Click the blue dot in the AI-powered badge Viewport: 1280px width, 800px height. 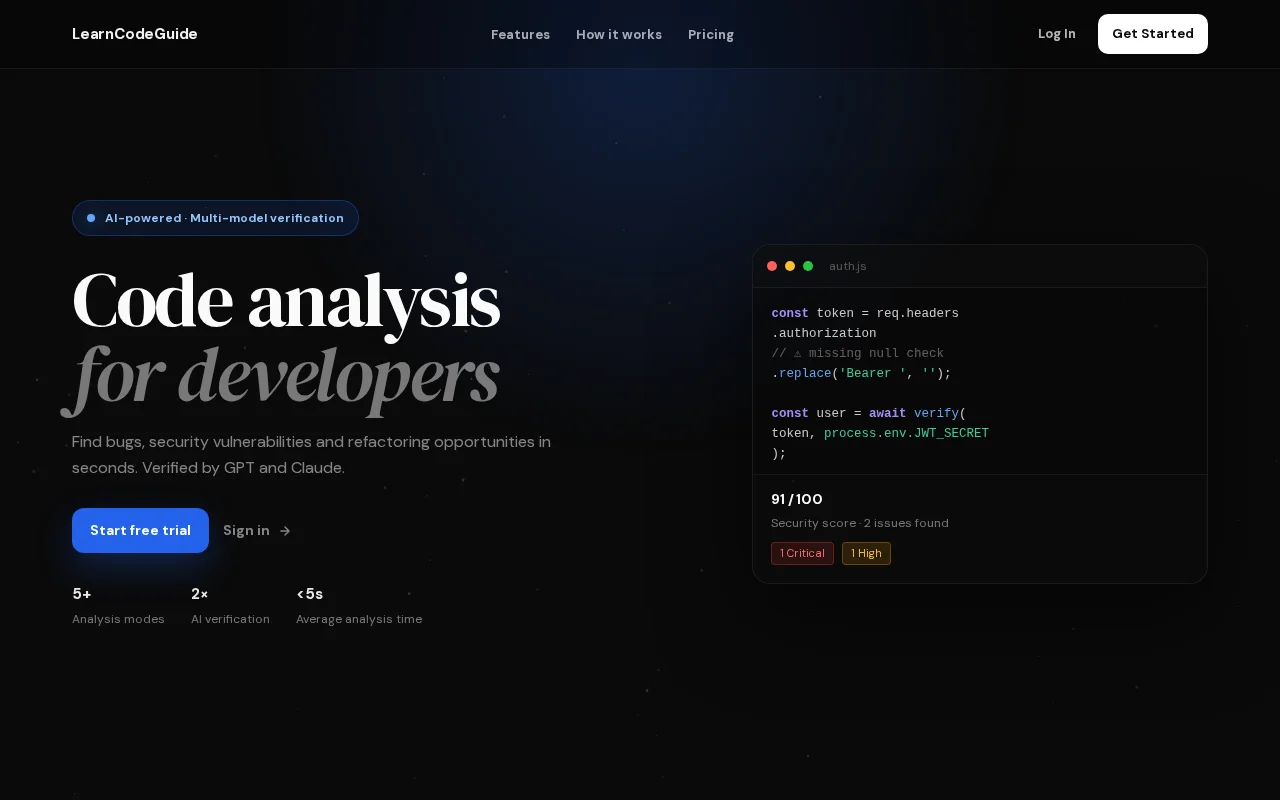[91, 218]
